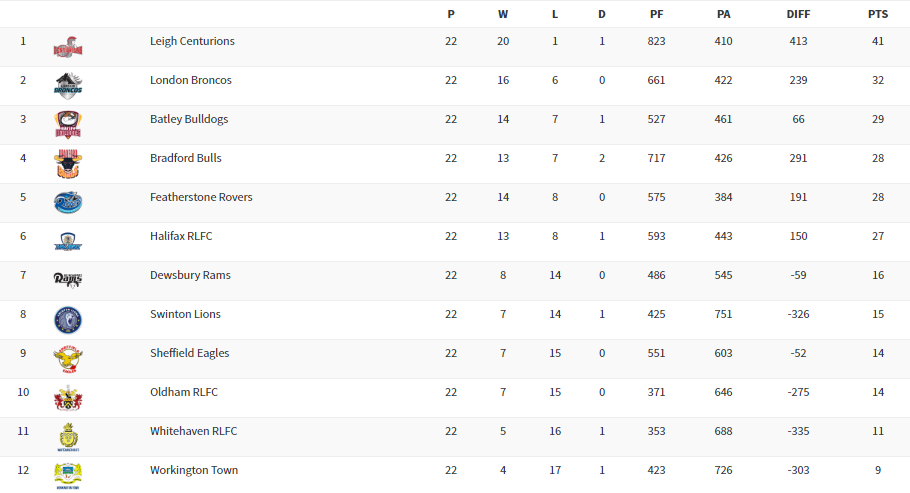This screenshot has height=493, width=910.
Task: Click the Whitehaven RLFC team logo
Action: pyautogui.click(x=68, y=436)
